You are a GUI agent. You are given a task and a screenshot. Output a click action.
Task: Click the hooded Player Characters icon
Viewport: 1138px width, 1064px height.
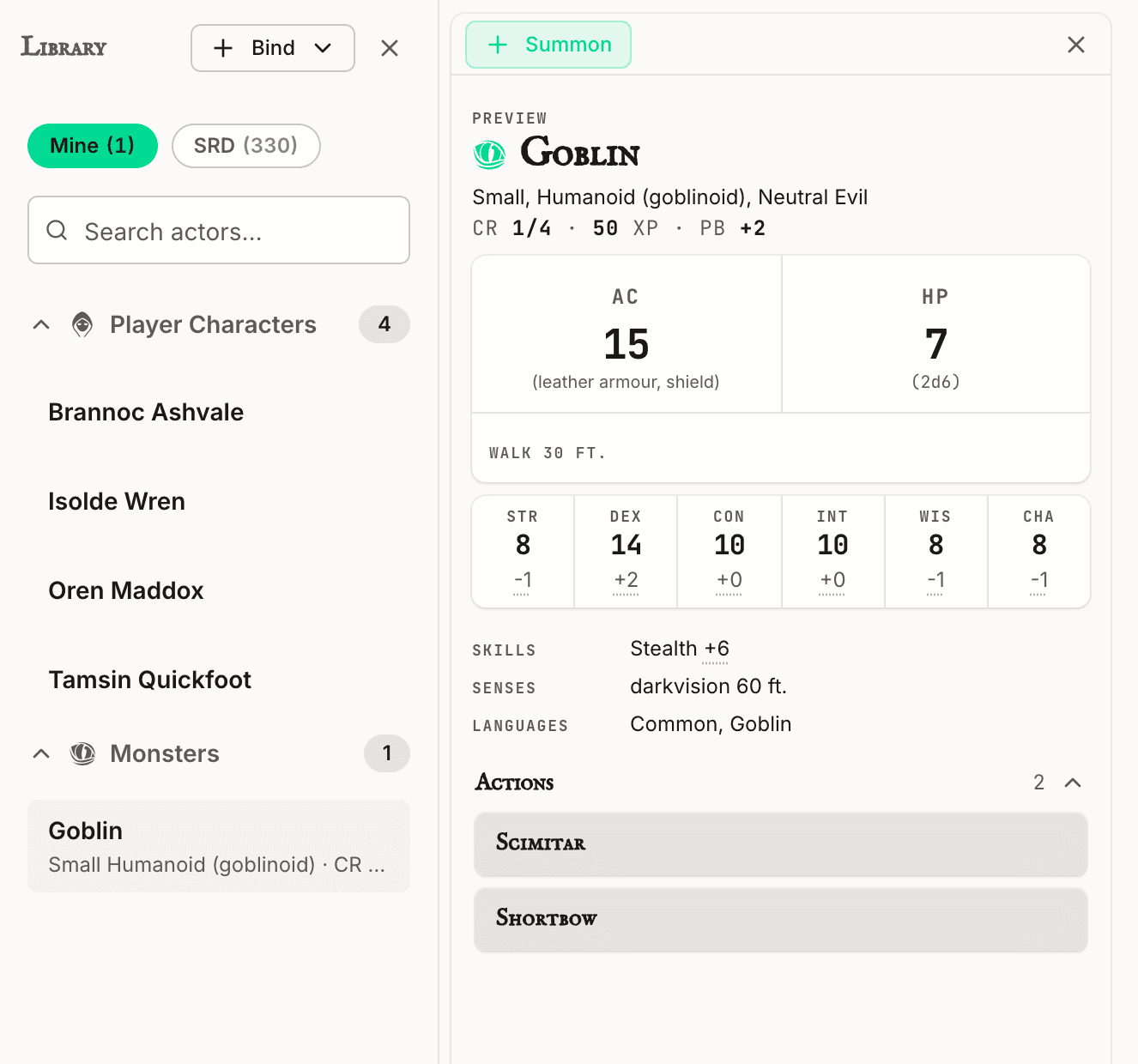tap(82, 324)
